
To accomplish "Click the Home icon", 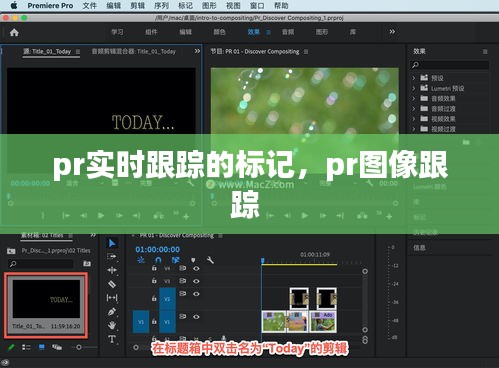I will [x=14, y=32].
